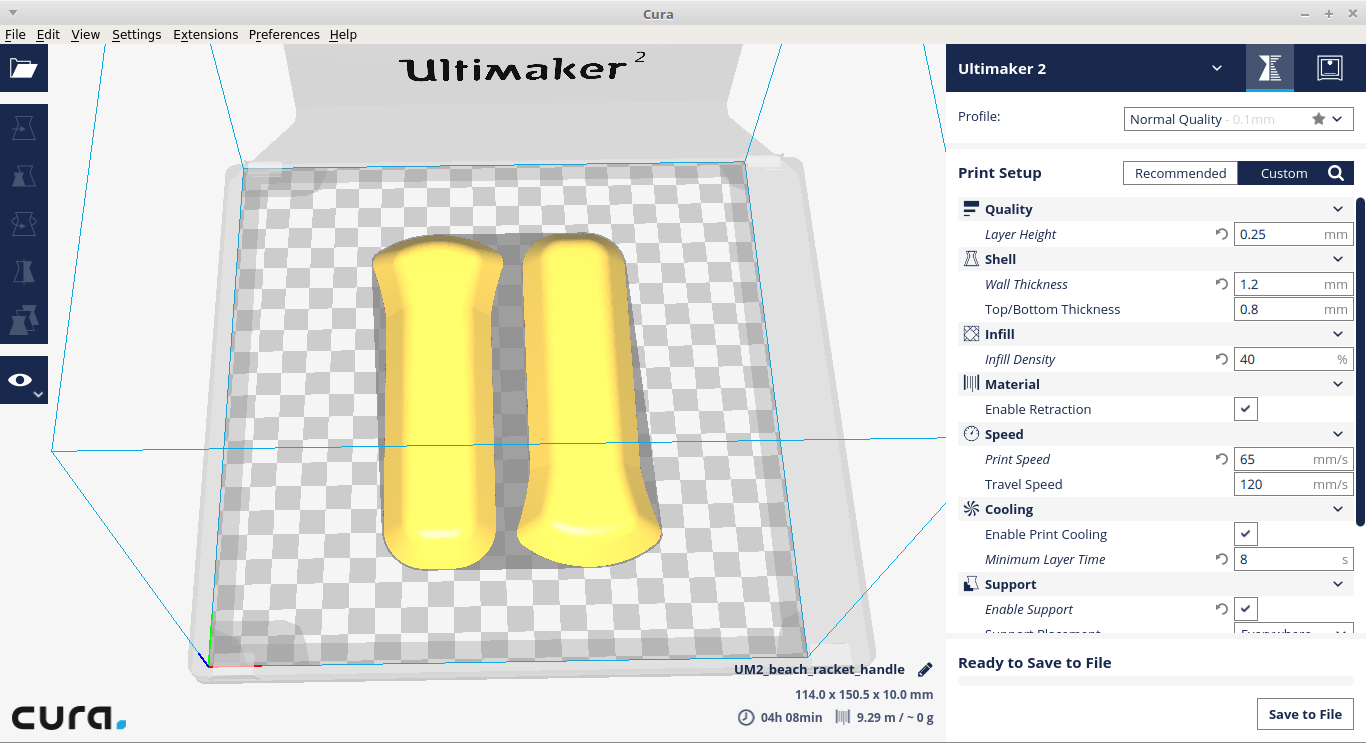Collapse the Material section
This screenshot has height=743, width=1366.
click(1338, 384)
